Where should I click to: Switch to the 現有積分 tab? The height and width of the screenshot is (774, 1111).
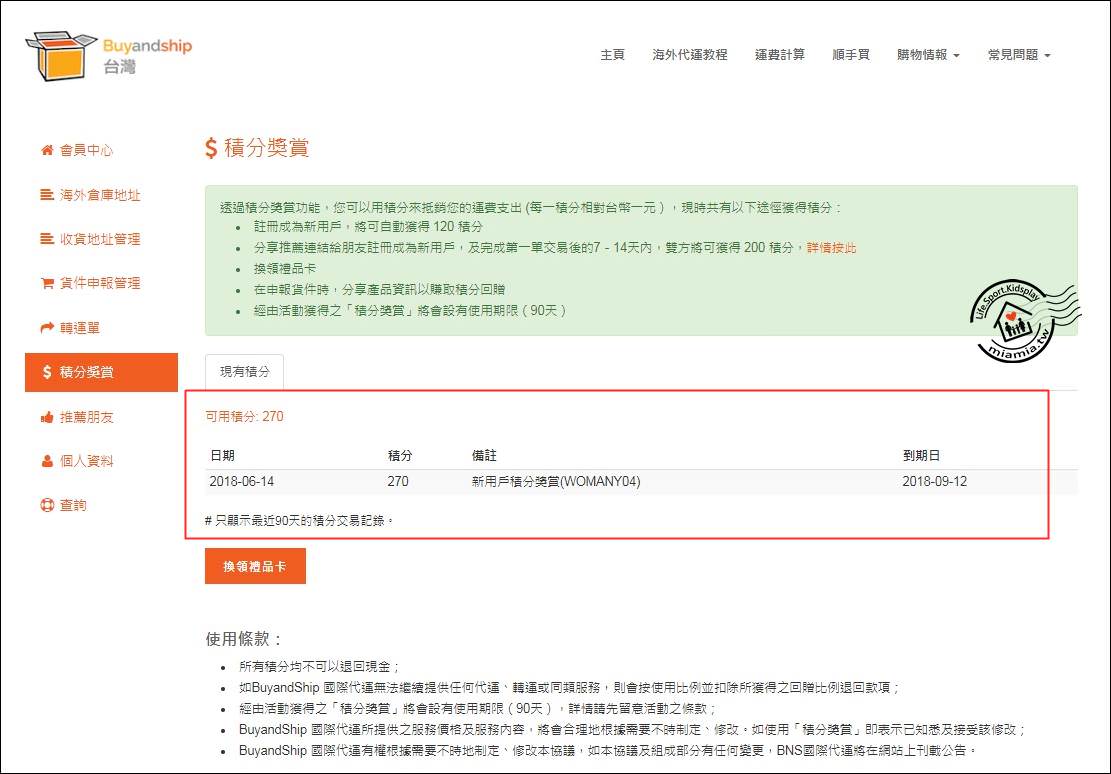click(244, 371)
